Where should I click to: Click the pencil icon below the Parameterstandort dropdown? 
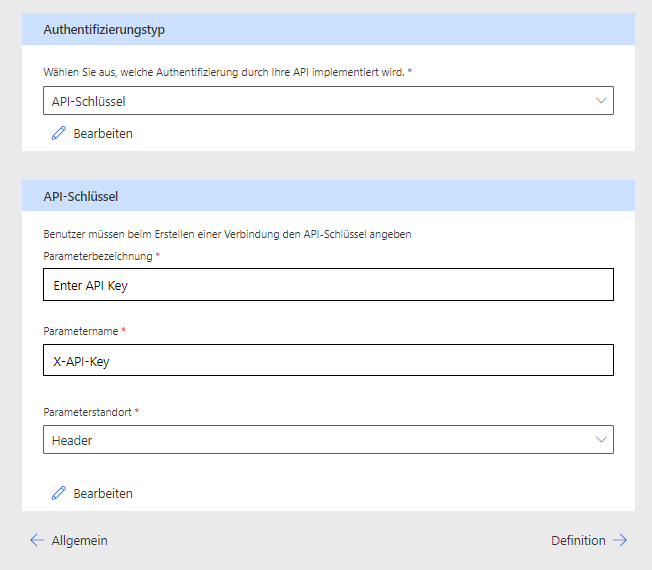click(58, 493)
